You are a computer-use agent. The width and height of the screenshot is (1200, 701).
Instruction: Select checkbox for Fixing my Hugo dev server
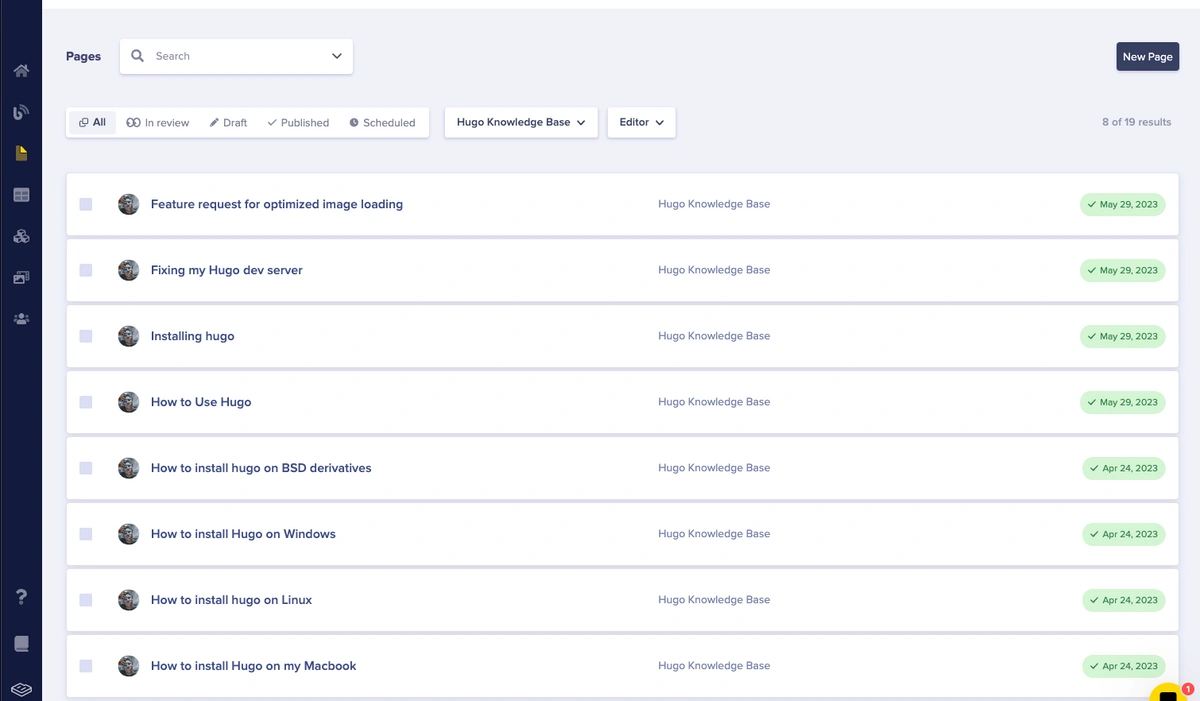[86, 270]
